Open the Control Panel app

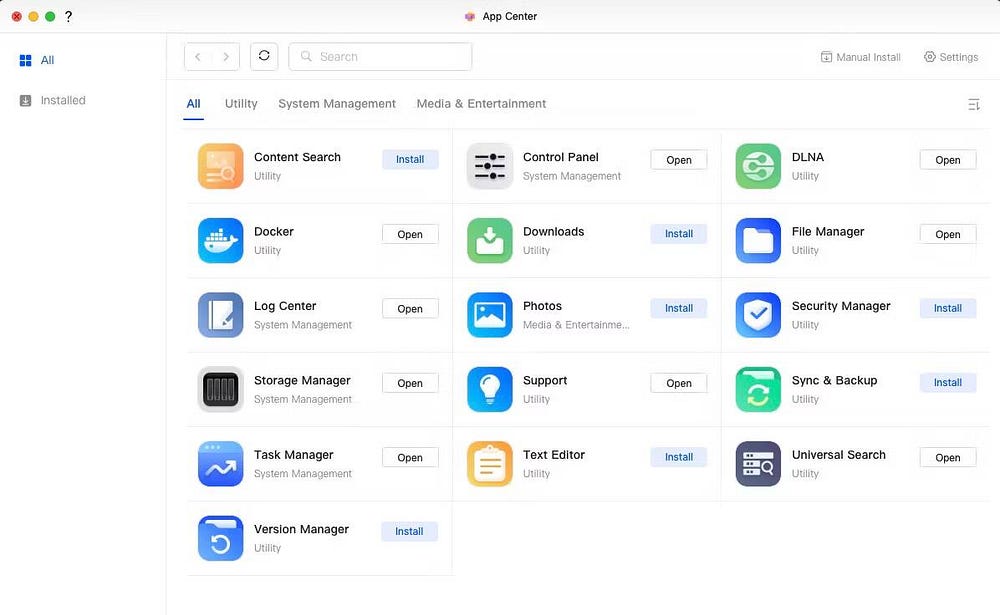(679, 160)
